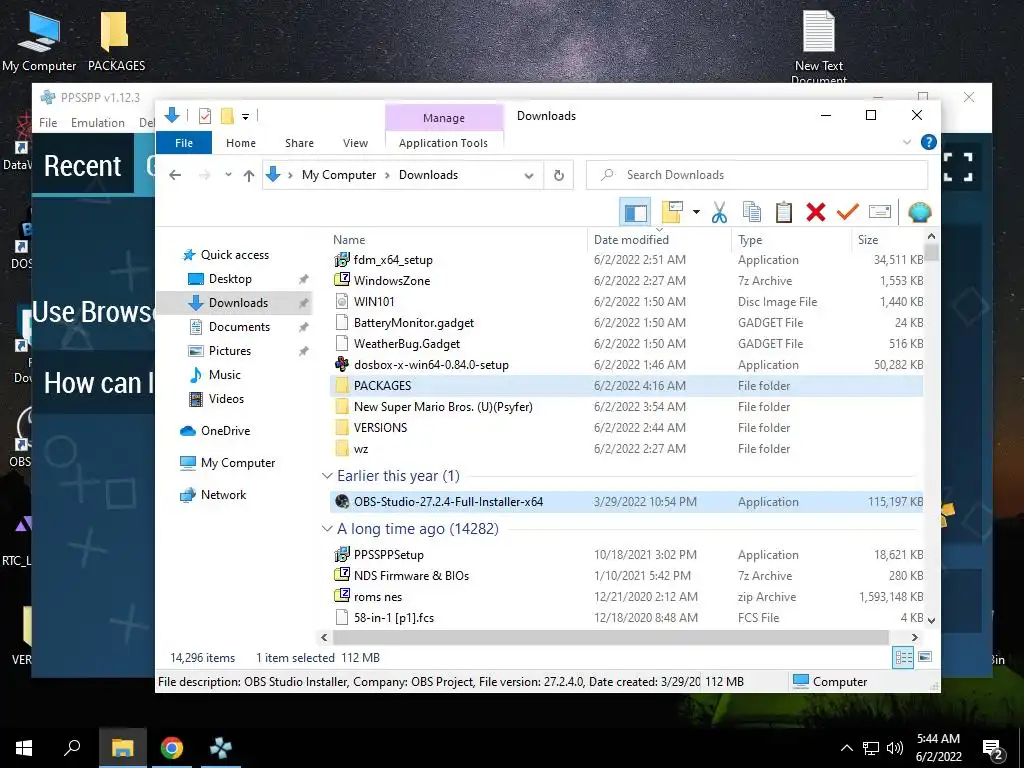1024x768 pixels.
Task: Click the red X Delete icon
Action: click(816, 212)
